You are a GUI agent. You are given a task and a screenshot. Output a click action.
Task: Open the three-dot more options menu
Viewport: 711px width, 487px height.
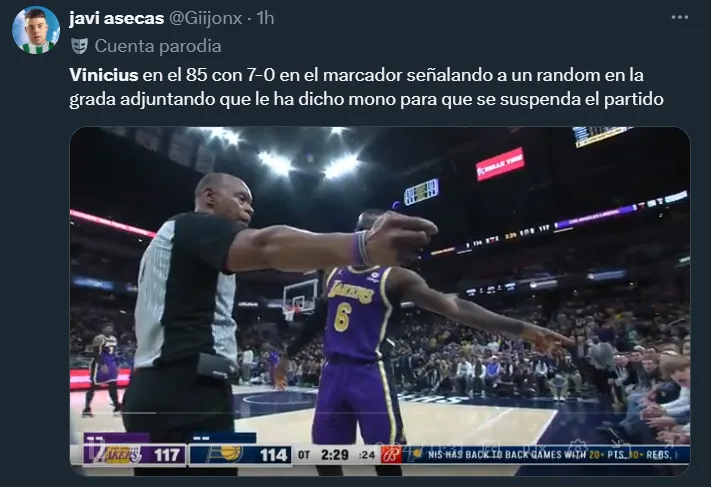[680, 17]
